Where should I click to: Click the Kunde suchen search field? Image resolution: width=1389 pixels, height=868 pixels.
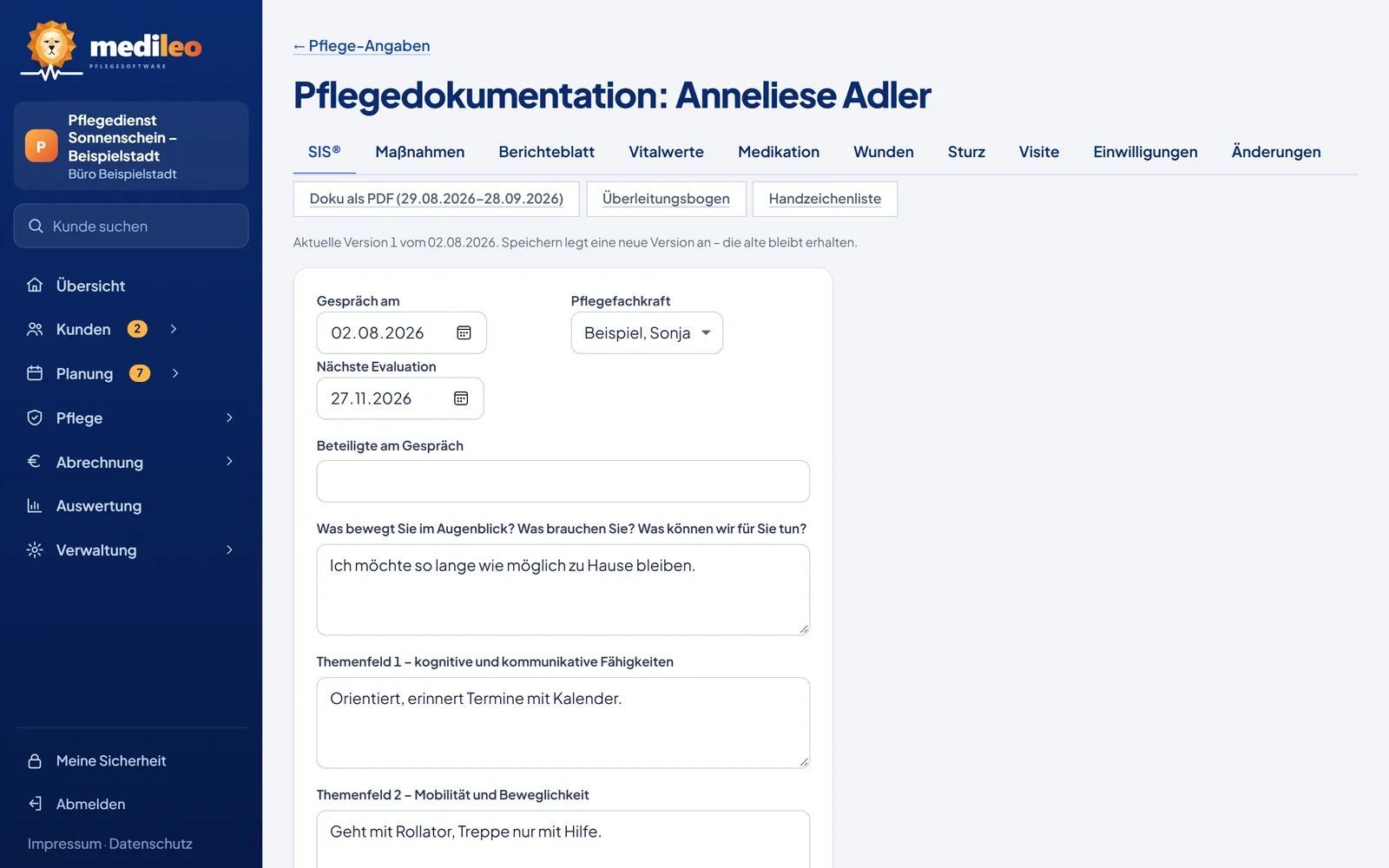(x=131, y=226)
